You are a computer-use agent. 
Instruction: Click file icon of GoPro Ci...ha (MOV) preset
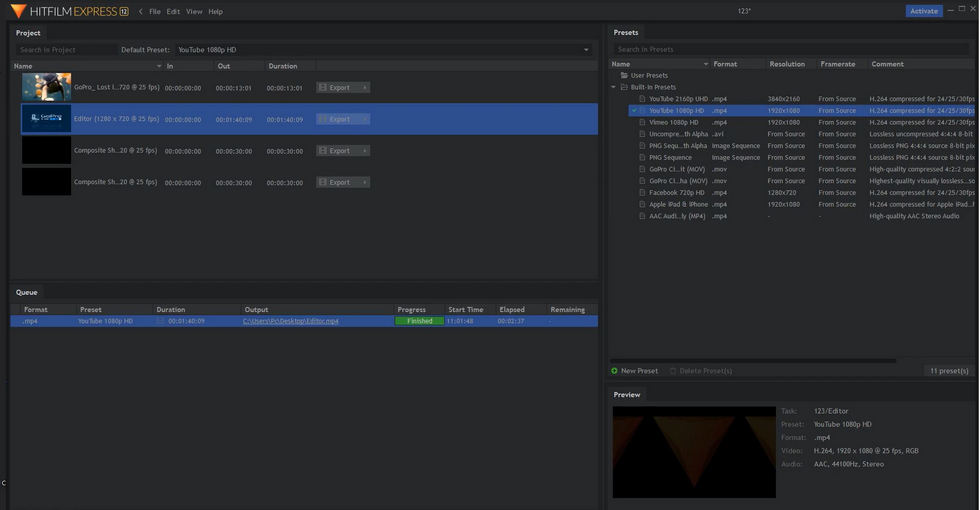click(642, 181)
